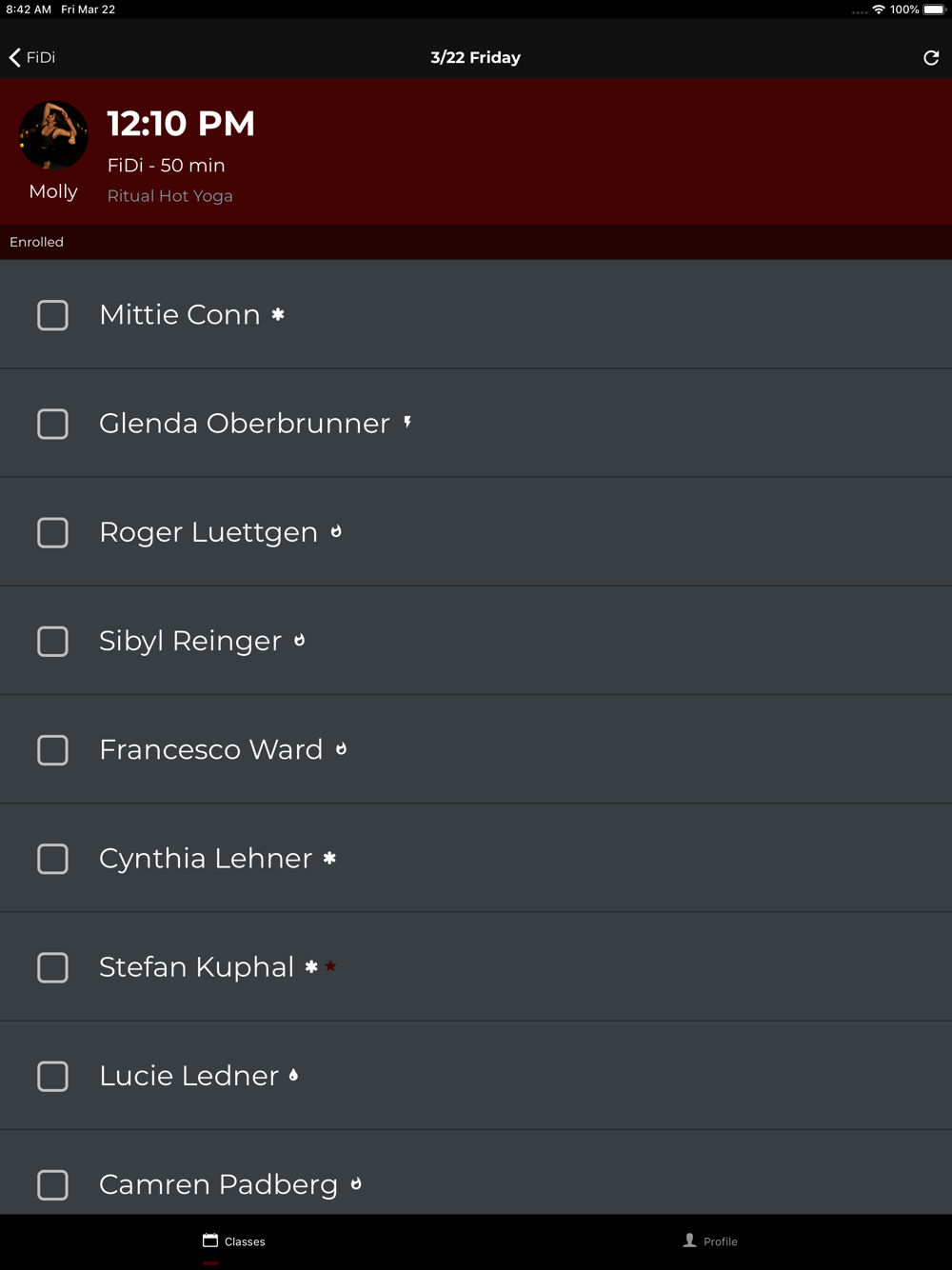Switch to the Profile tab
The height and width of the screenshot is (1270, 952).
[710, 1241]
